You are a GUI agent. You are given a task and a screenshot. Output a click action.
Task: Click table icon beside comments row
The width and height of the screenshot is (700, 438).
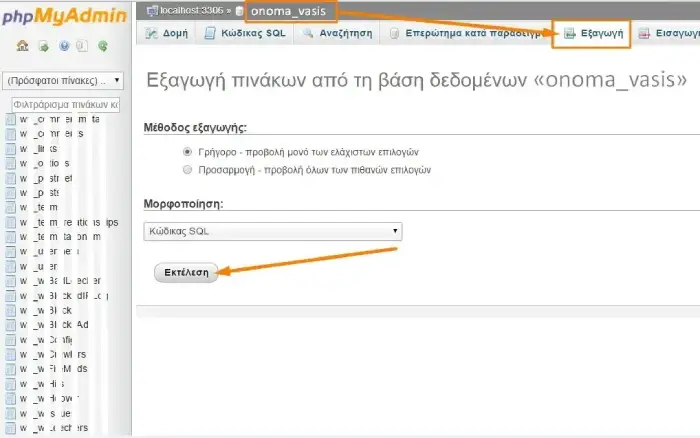[10, 134]
